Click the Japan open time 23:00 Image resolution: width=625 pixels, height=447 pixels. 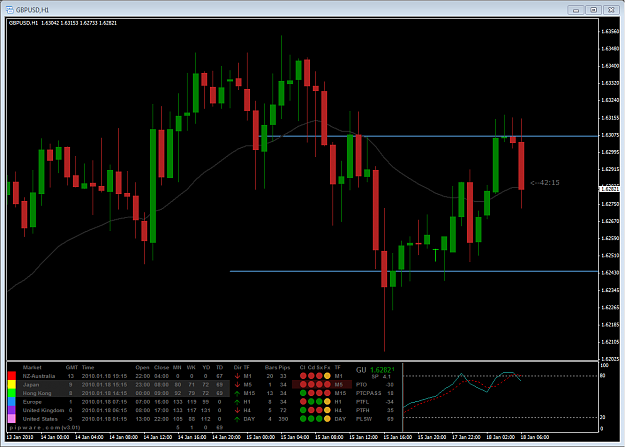coord(142,385)
